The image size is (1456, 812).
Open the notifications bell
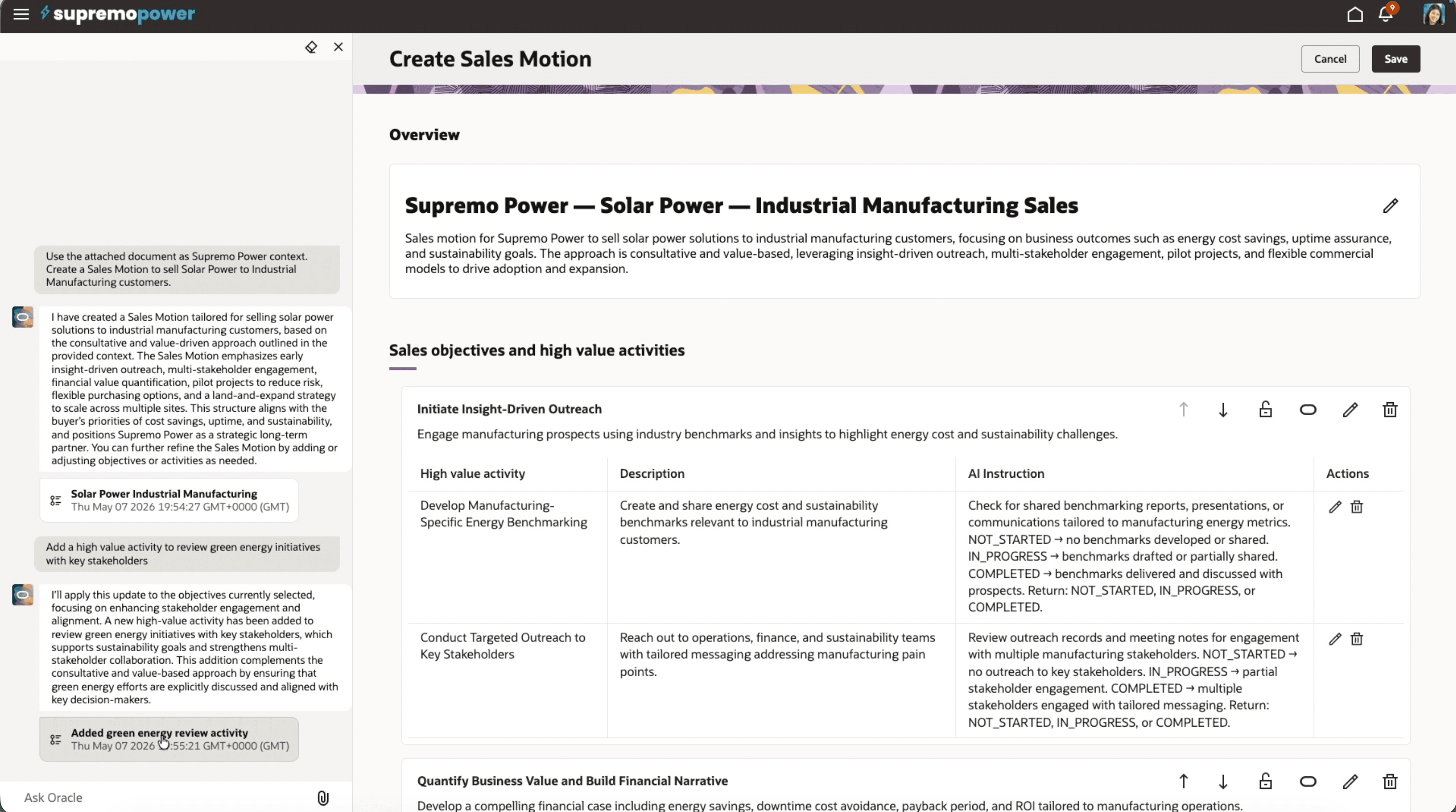point(1386,13)
